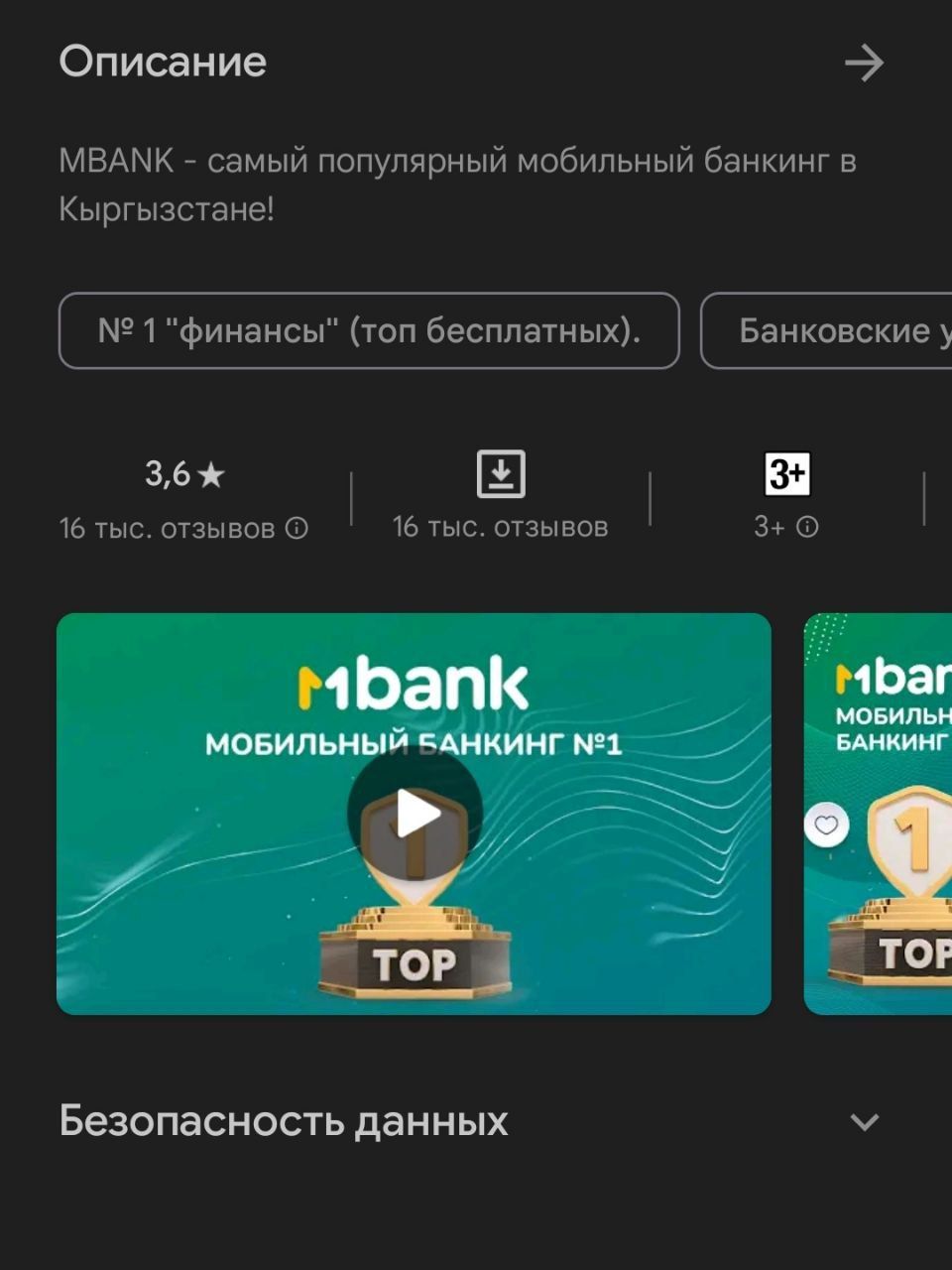This screenshot has height=1270, width=952.
Task: Tap the 3+ text label below the age badge
Action: tap(770, 527)
